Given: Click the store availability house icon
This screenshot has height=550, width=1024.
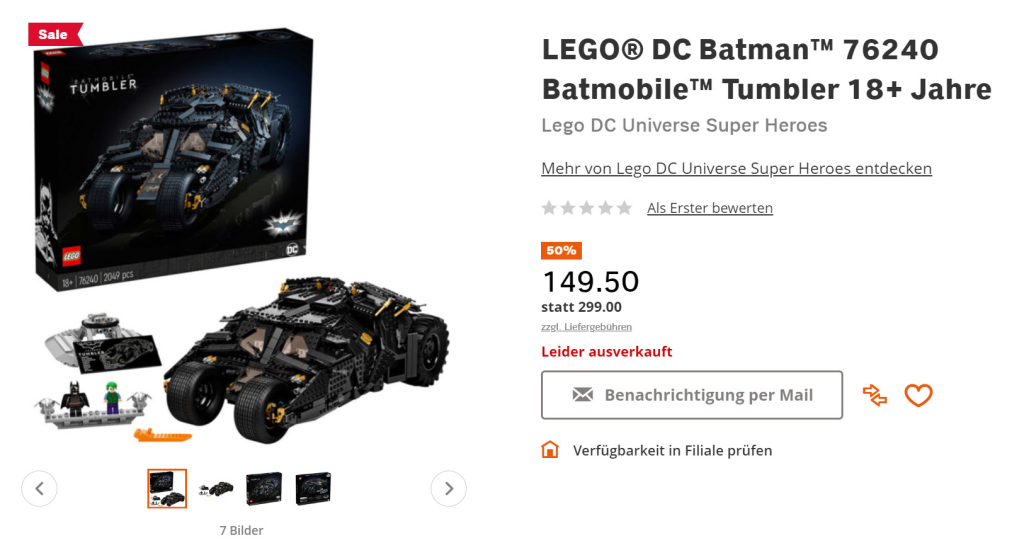Looking at the screenshot, I should [x=550, y=450].
